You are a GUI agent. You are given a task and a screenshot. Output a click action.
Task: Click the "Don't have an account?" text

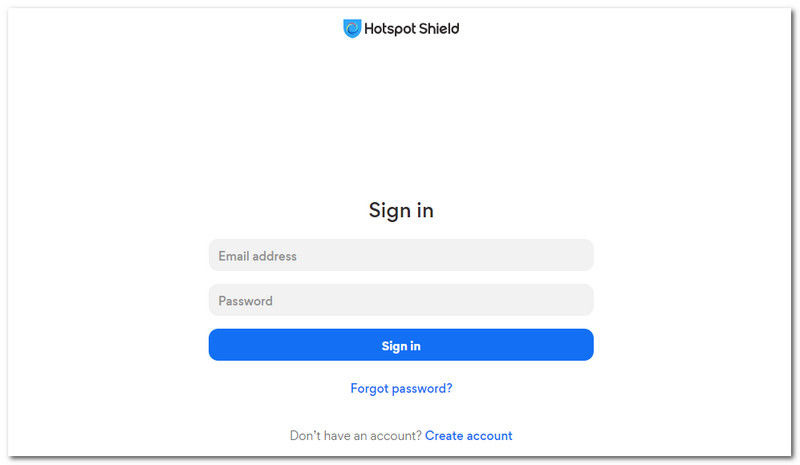click(x=356, y=435)
